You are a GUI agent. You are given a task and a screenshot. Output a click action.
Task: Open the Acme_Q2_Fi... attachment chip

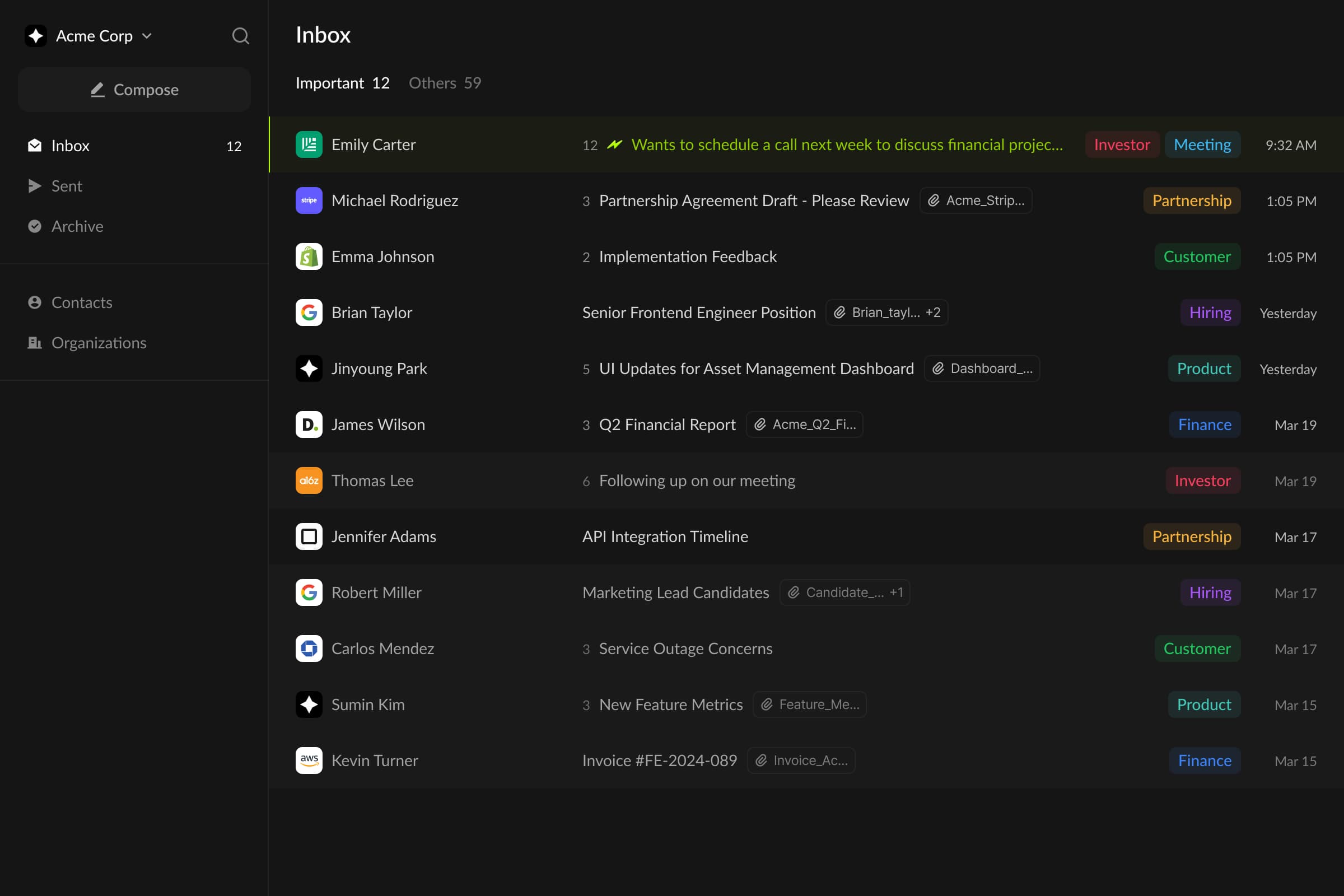804,424
